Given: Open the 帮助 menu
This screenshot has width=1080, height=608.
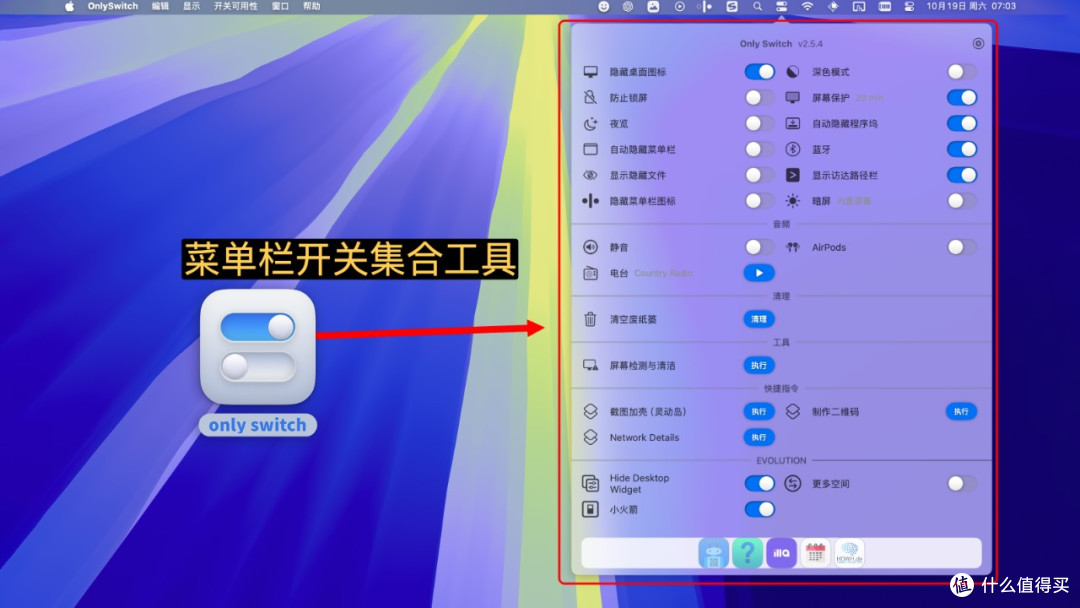Looking at the screenshot, I should (x=311, y=6).
